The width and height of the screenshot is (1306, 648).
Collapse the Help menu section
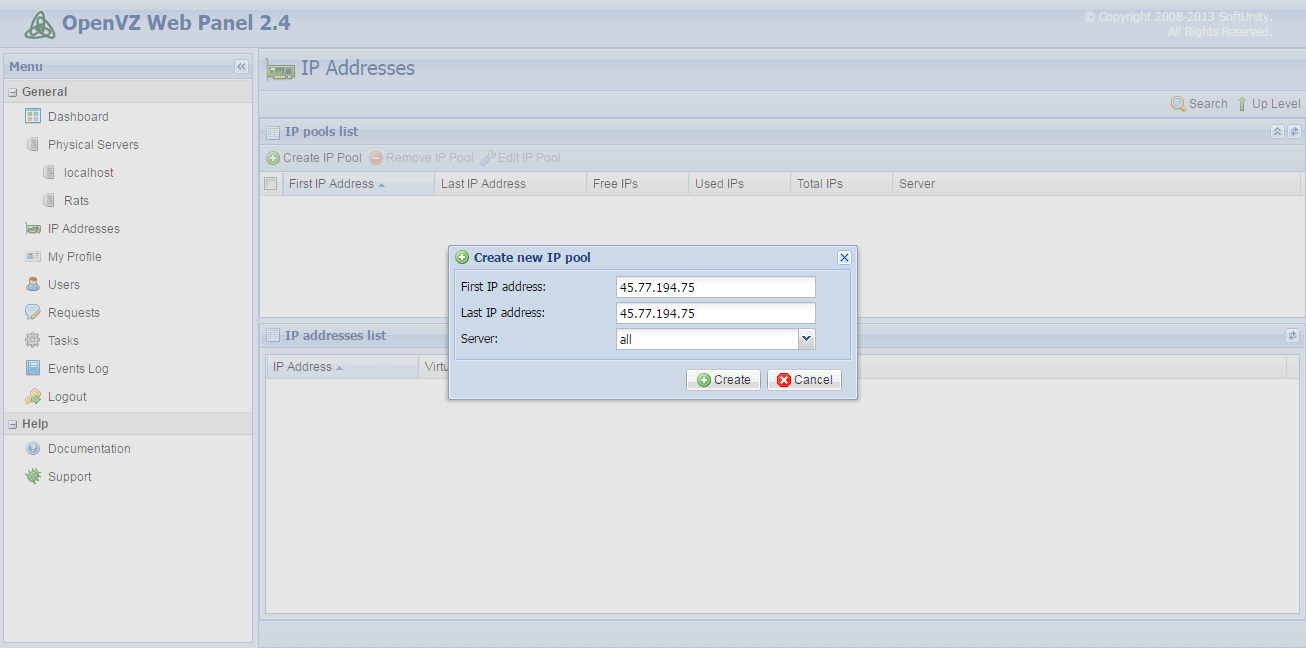tap(13, 424)
